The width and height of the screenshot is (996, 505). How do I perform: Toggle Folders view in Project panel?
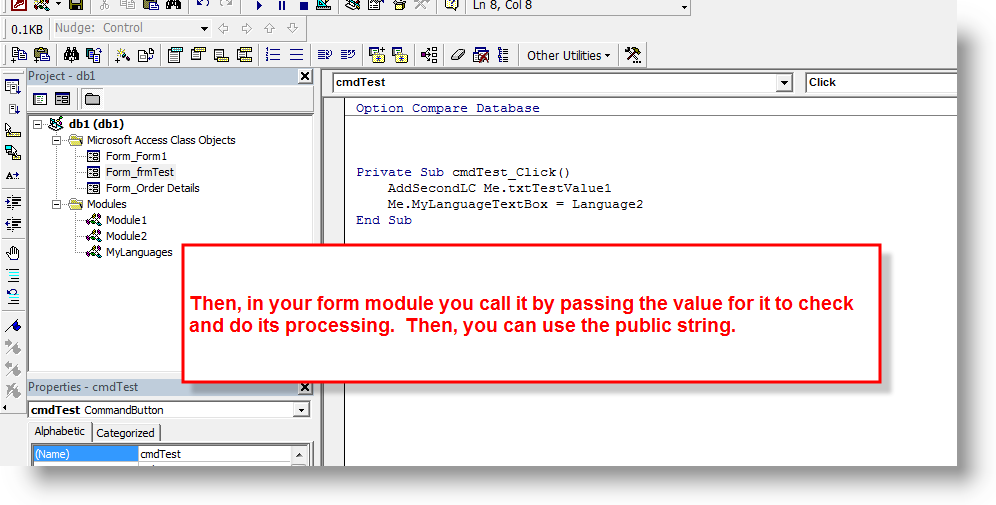[x=92, y=99]
